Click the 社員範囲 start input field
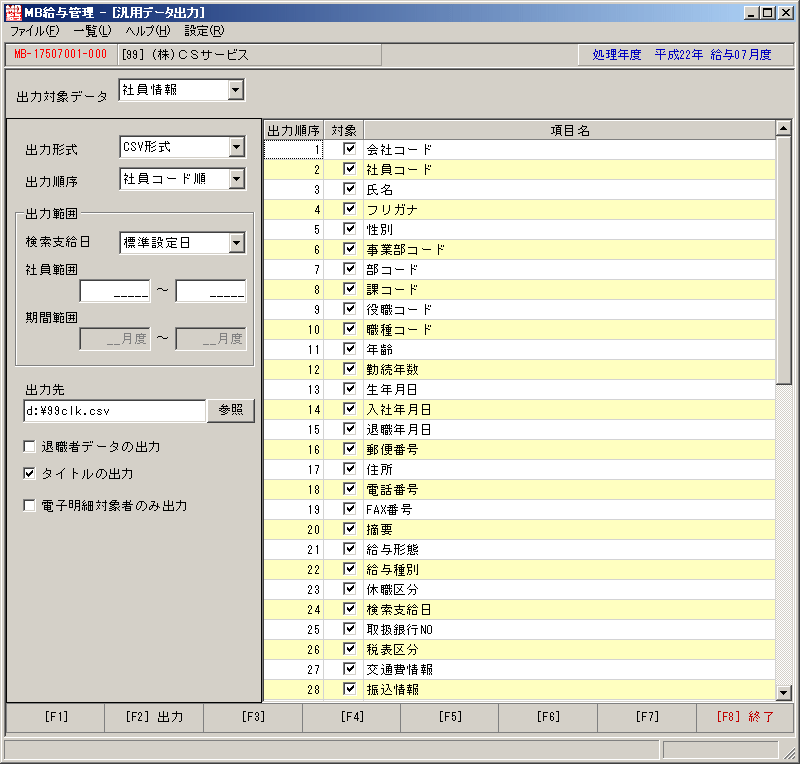The height and width of the screenshot is (764, 800). (x=115, y=291)
